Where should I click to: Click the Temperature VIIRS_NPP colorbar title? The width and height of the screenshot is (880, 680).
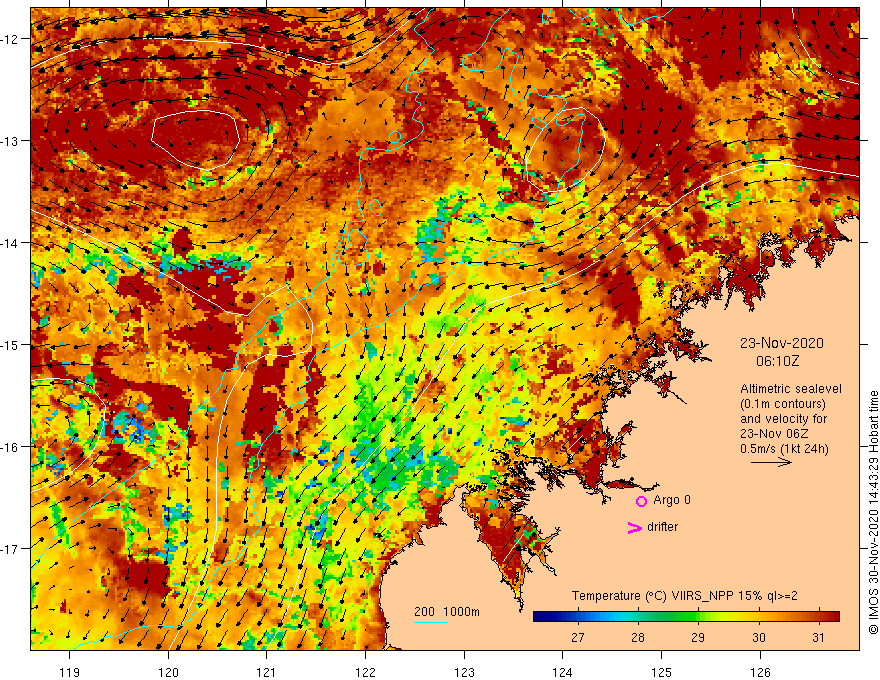pyautogui.click(x=684, y=596)
